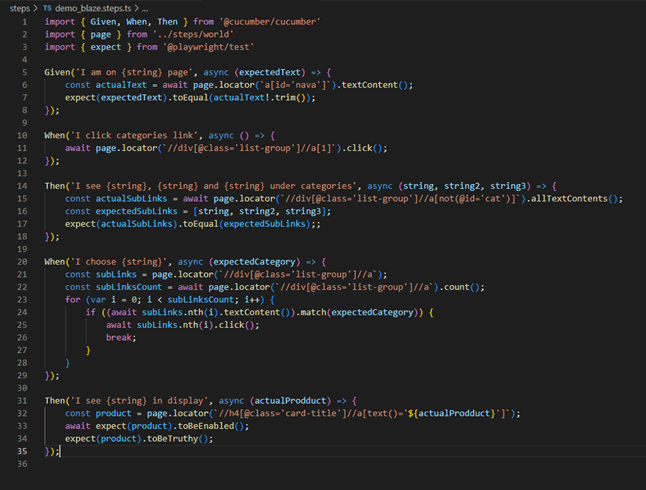Click the 'for' keyword on line 23
This screenshot has height=490, width=646.
click(x=73, y=300)
